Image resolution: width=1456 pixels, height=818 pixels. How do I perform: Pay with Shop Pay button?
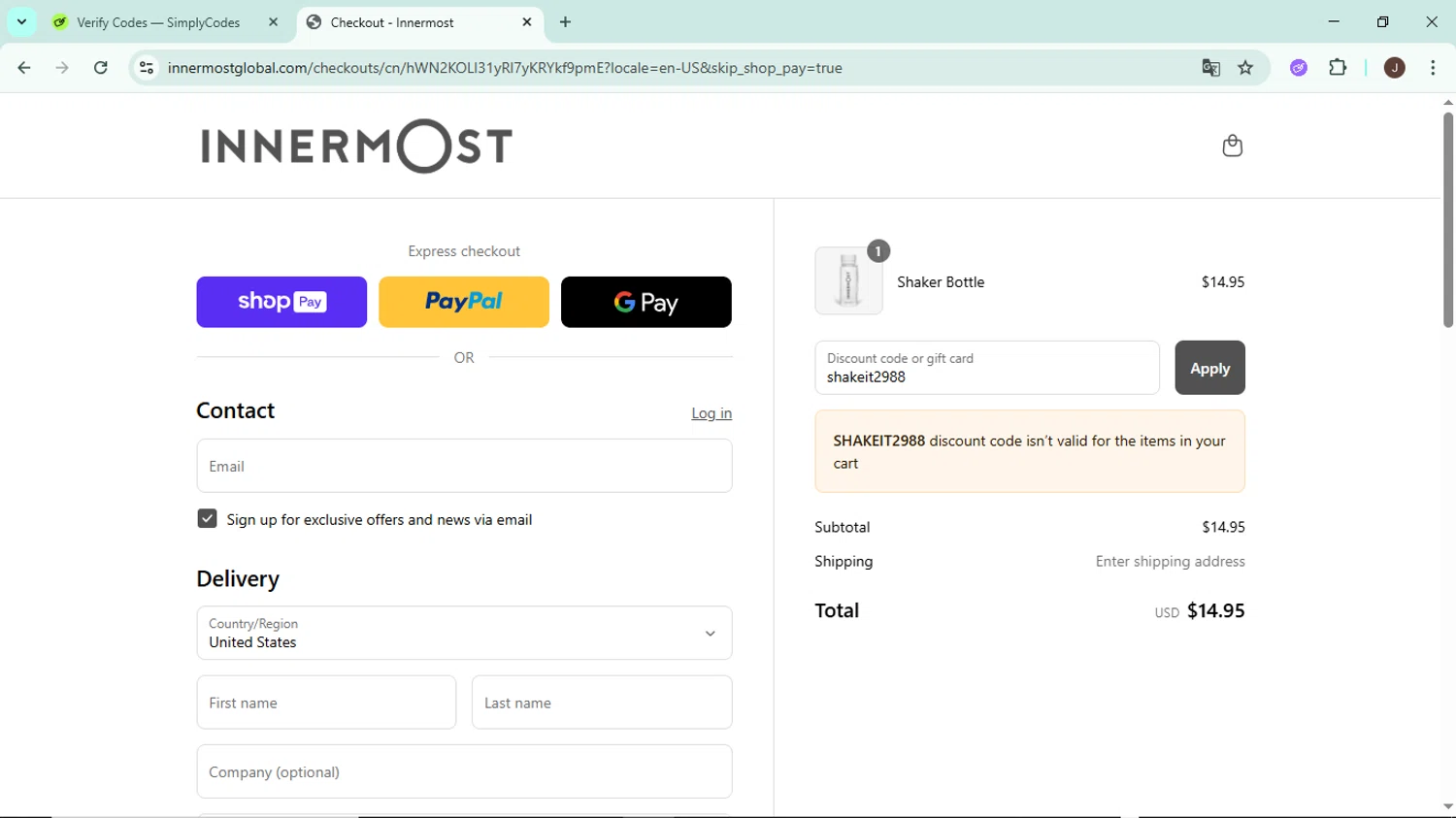pyautogui.click(x=281, y=302)
